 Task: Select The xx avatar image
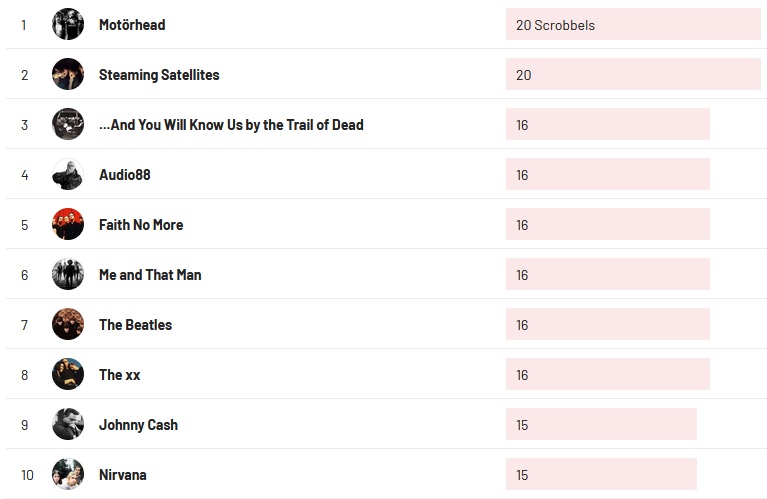click(68, 374)
